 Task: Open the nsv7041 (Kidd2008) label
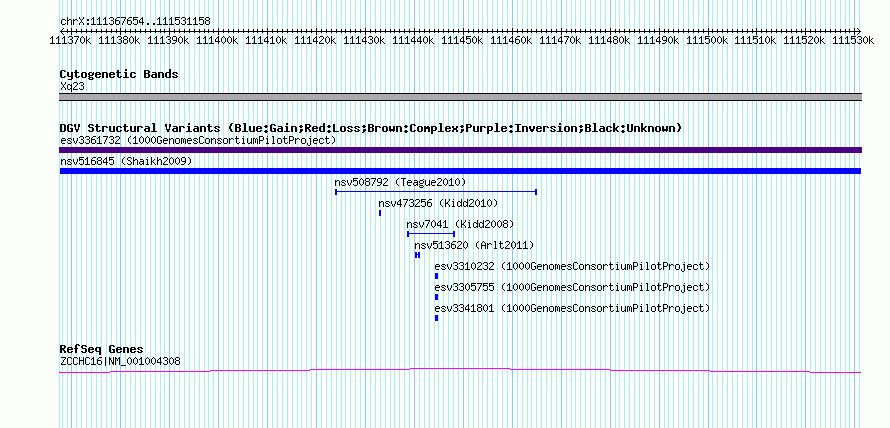(460, 224)
